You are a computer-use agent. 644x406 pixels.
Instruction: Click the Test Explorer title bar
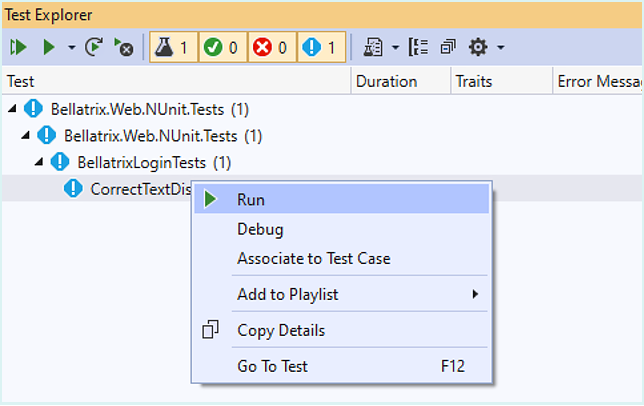(x=322, y=15)
